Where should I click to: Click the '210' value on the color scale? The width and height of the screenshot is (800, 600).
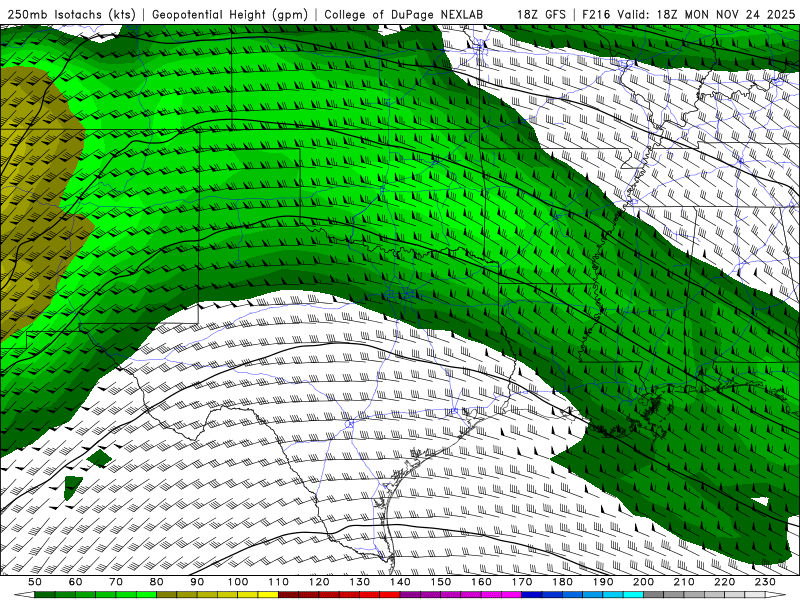(684, 582)
